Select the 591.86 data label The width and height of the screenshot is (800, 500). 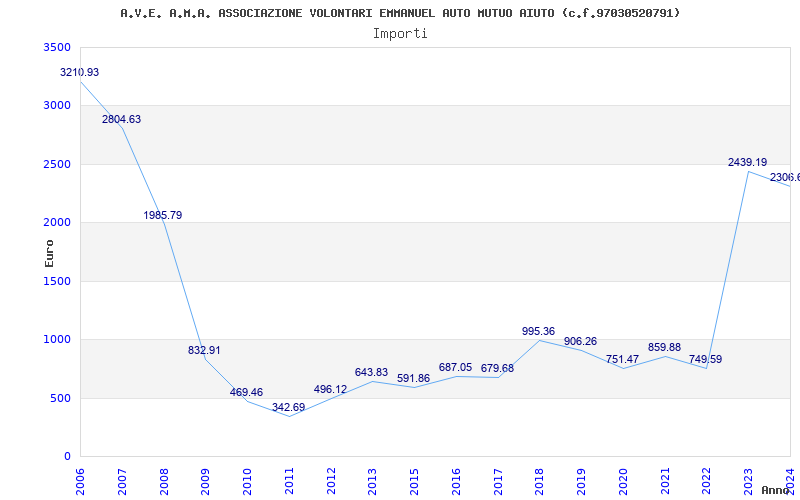[x=413, y=379]
